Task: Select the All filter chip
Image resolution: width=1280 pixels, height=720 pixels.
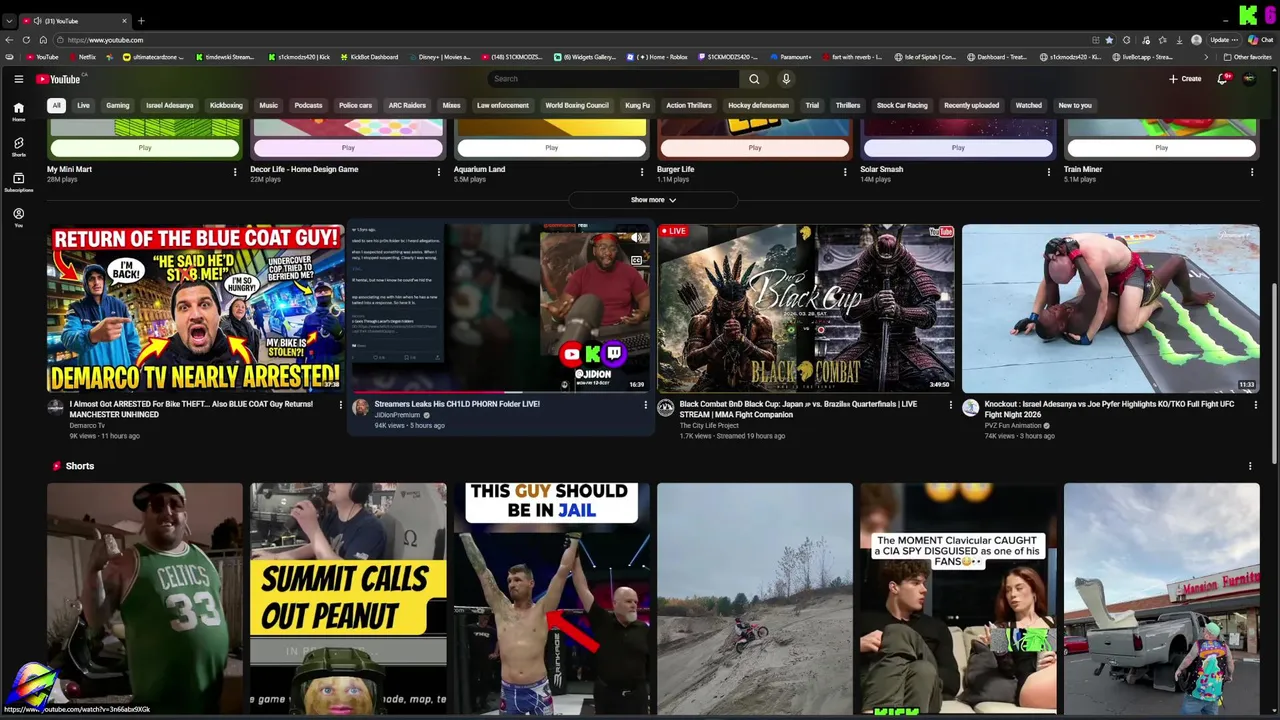Action: tap(57, 105)
